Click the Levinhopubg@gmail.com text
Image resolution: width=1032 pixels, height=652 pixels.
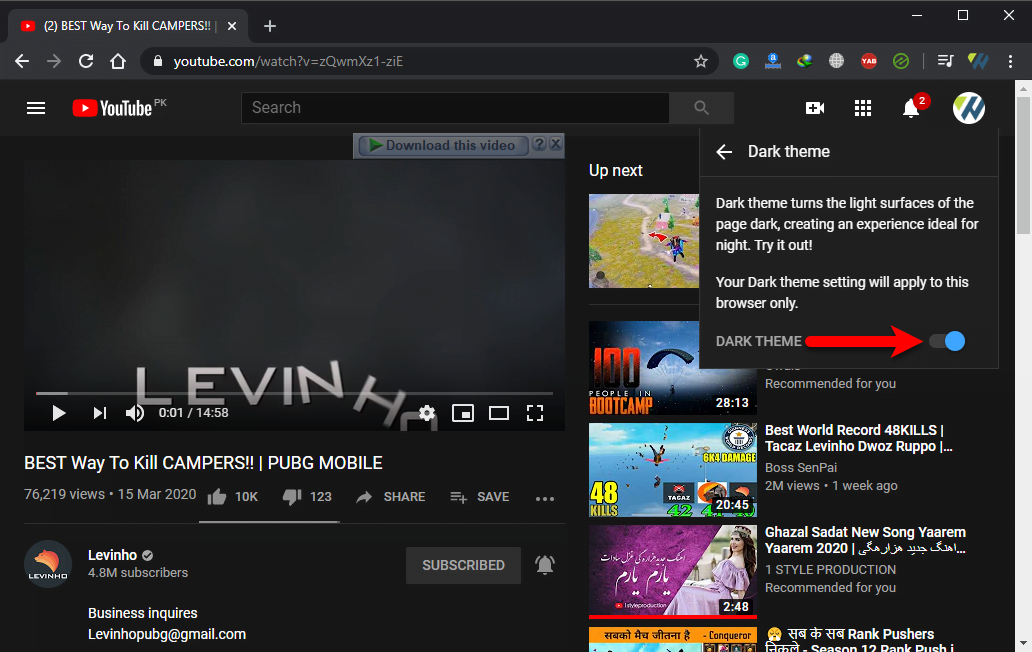point(167,634)
